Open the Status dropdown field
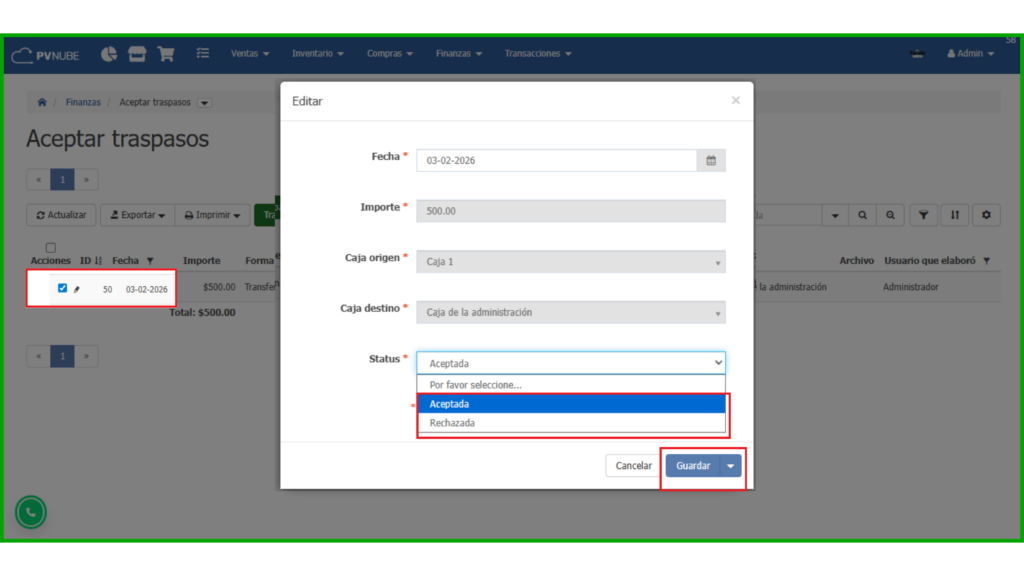 [x=570, y=363]
